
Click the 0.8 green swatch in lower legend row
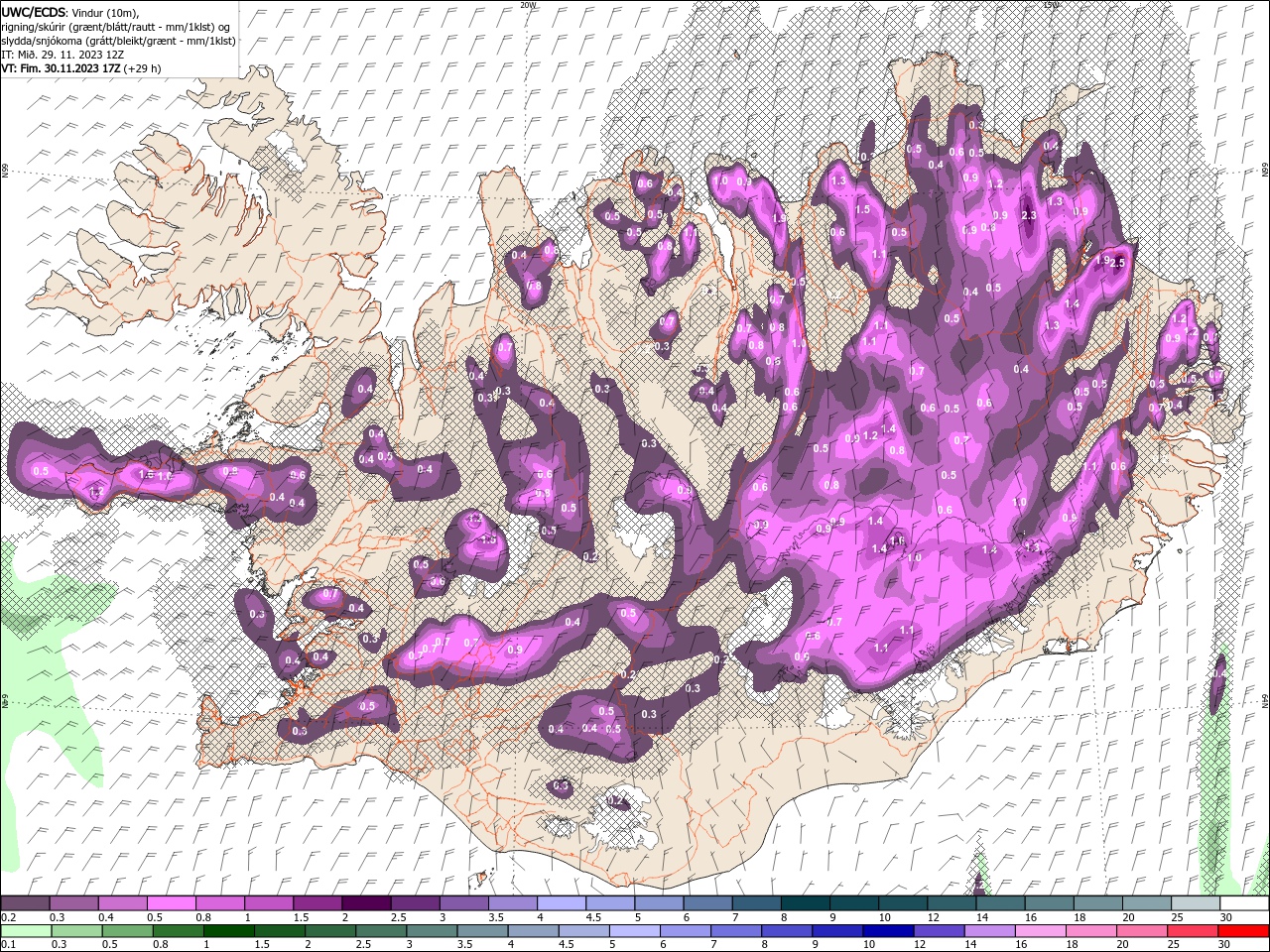[x=178, y=931]
